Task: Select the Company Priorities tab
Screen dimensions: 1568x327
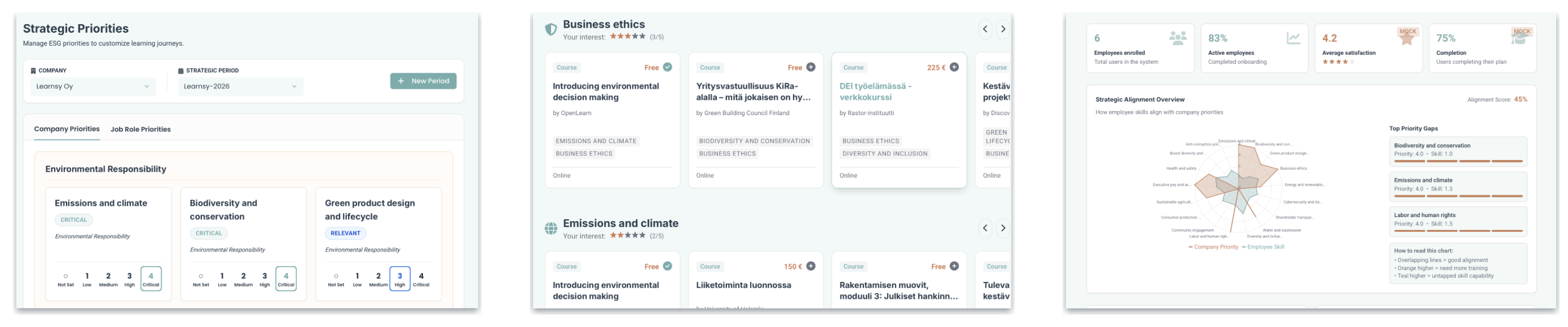Action: [x=67, y=129]
